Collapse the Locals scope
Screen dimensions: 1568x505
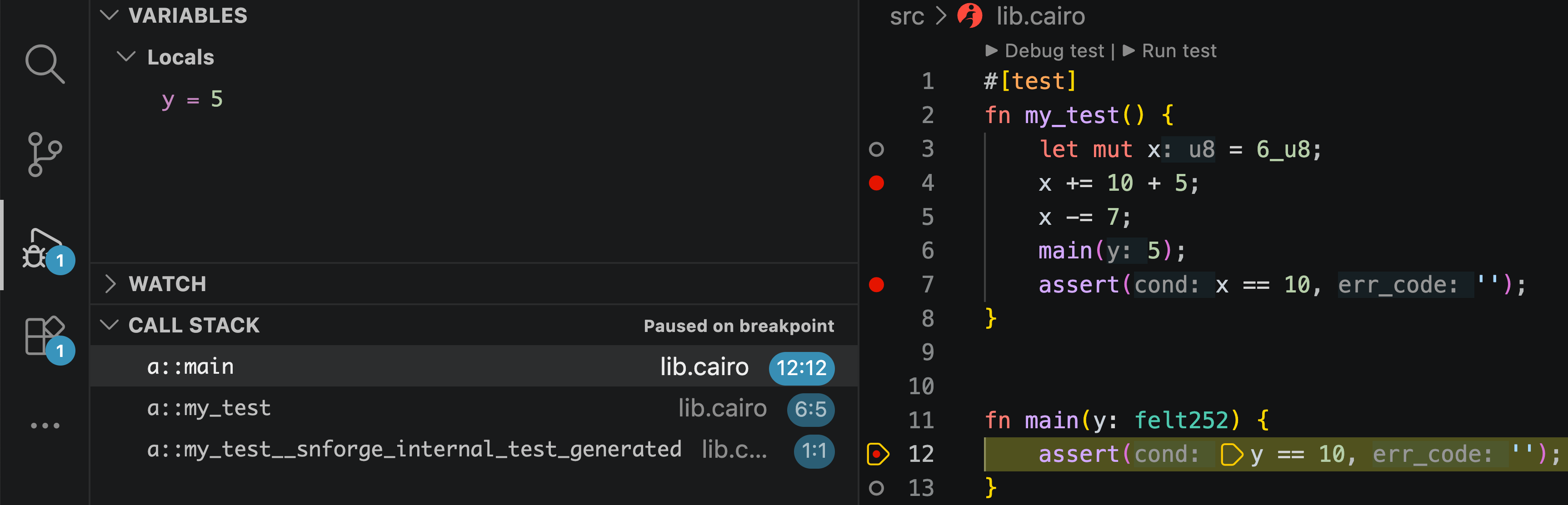pos(126,57)
